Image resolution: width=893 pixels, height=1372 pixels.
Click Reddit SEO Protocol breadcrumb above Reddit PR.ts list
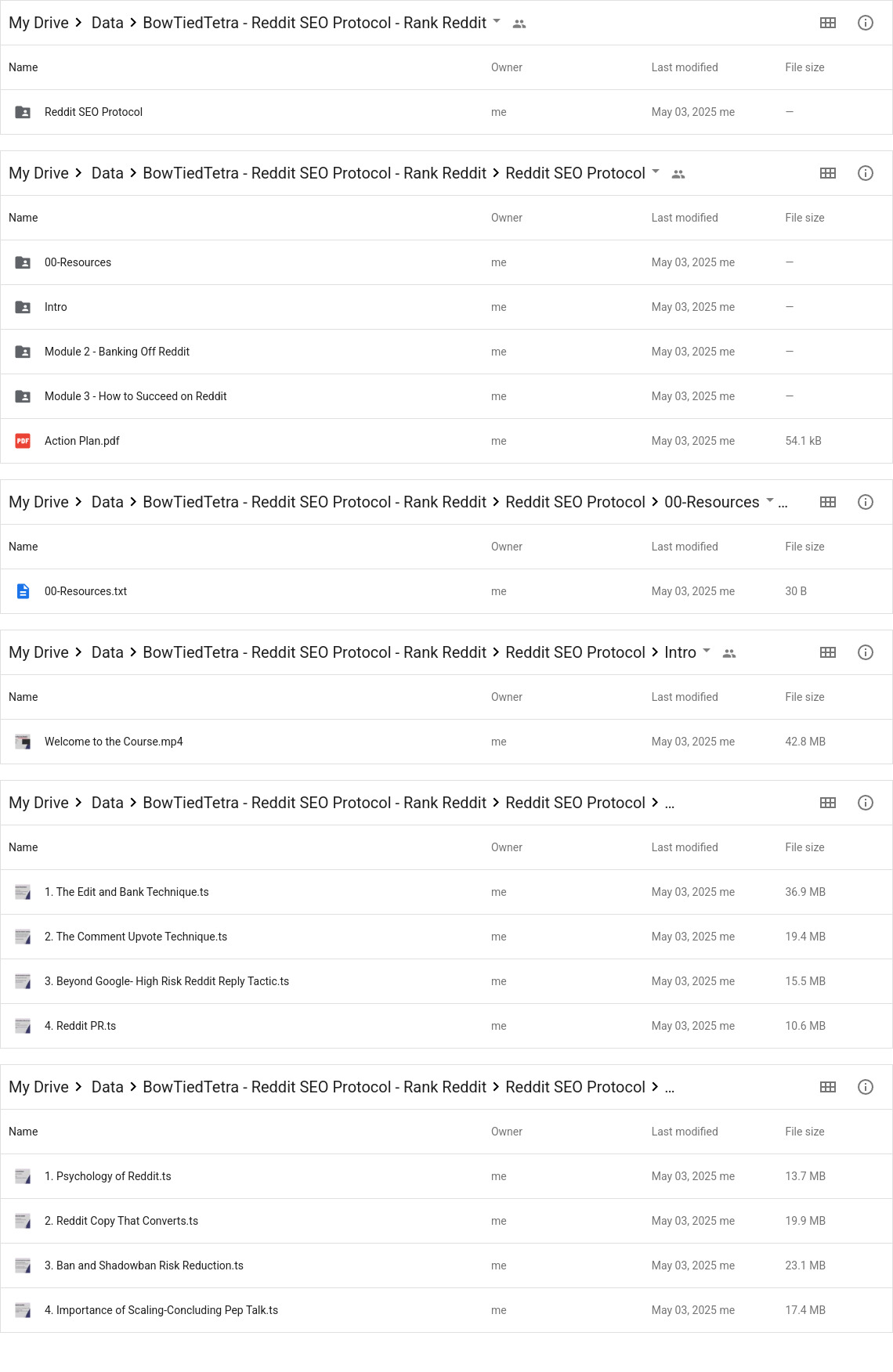pos(575,803)
